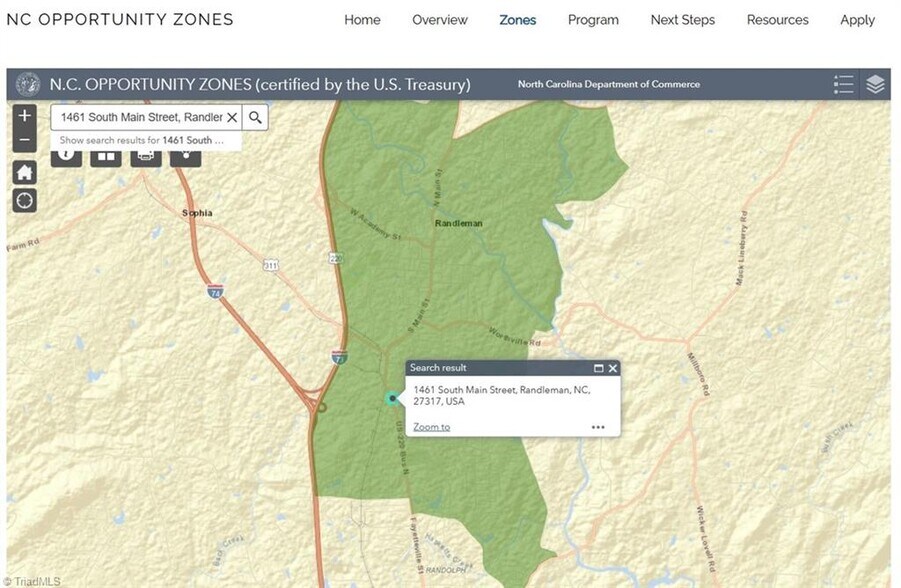
Task: Find my location on the map
Action: (x=25, y=201)
